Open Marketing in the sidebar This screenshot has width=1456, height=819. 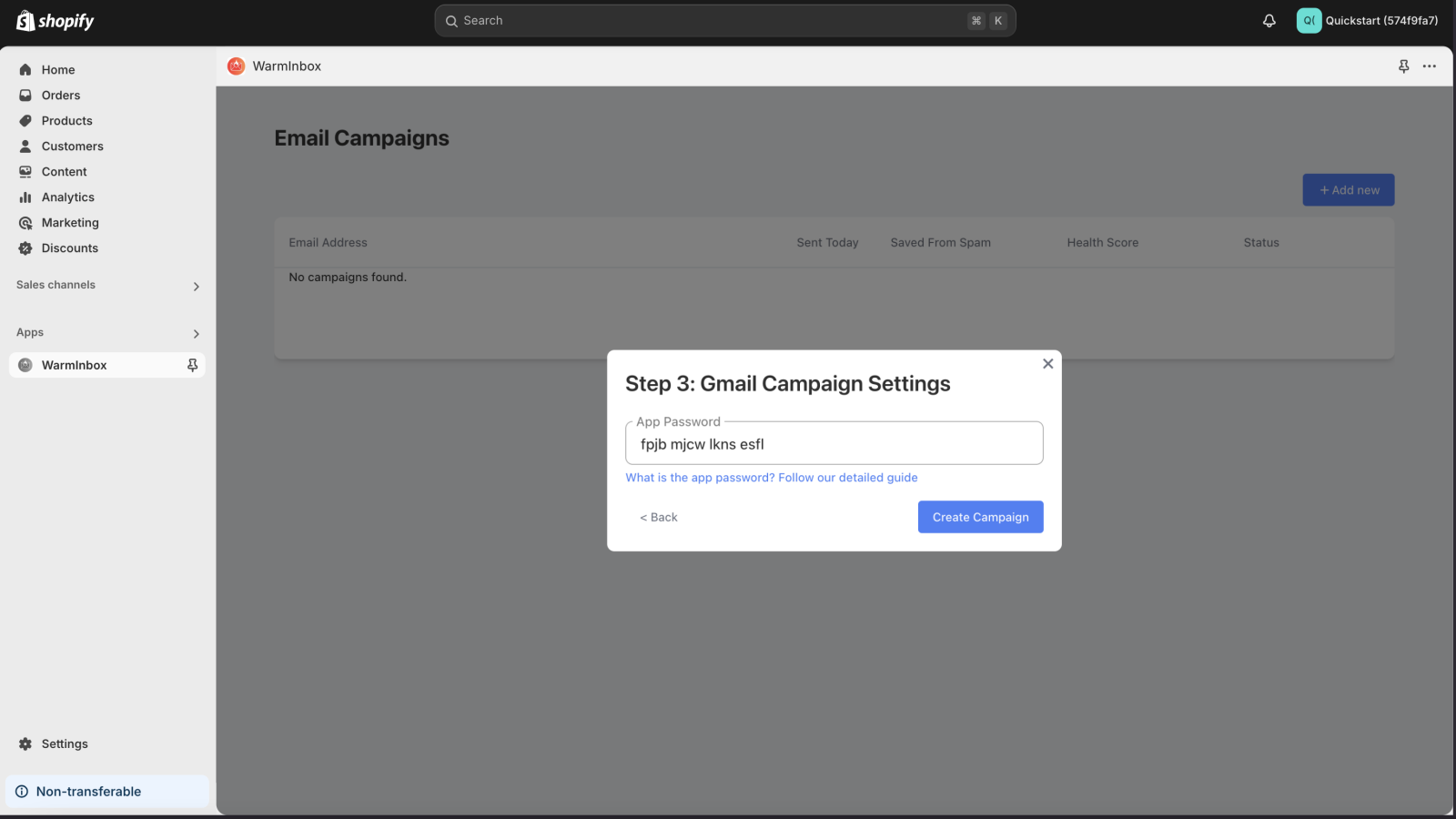70,222
